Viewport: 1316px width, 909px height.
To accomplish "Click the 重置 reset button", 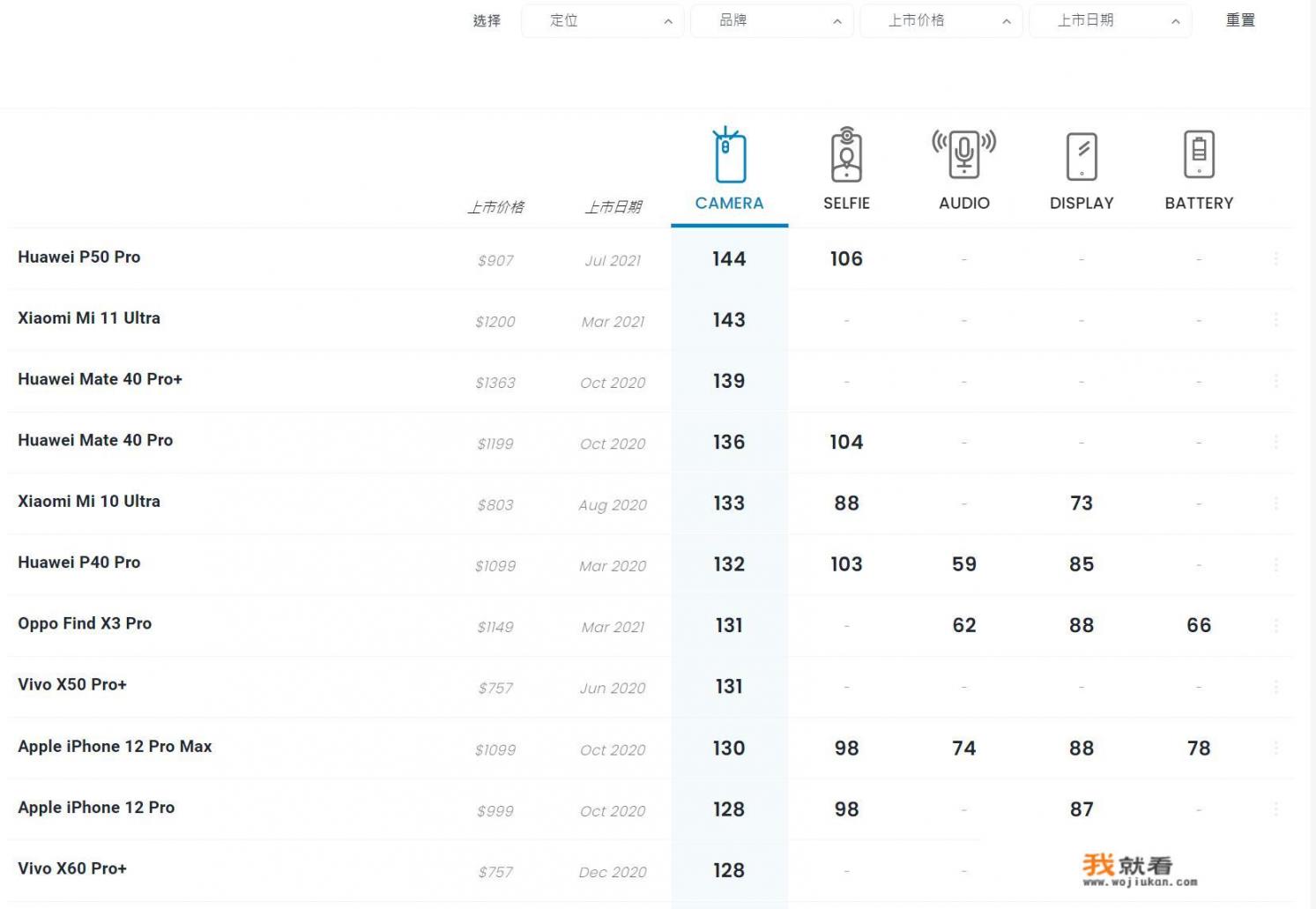I will [x=1240, y=20].
